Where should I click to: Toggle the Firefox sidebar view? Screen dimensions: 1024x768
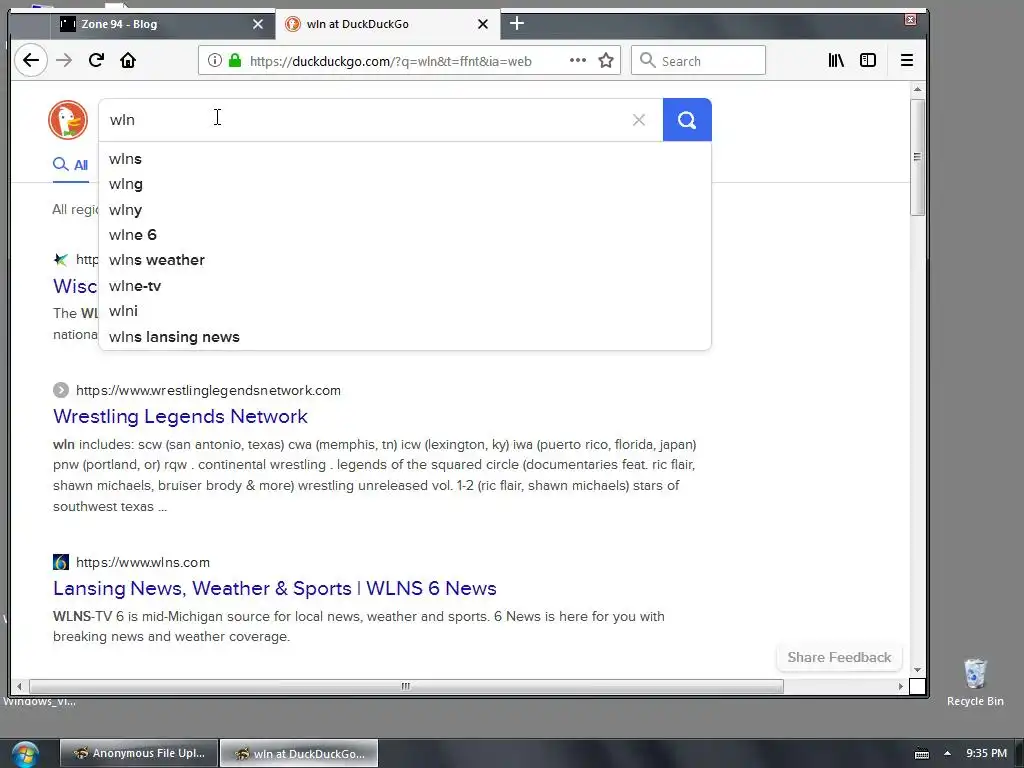pos(868,61)
